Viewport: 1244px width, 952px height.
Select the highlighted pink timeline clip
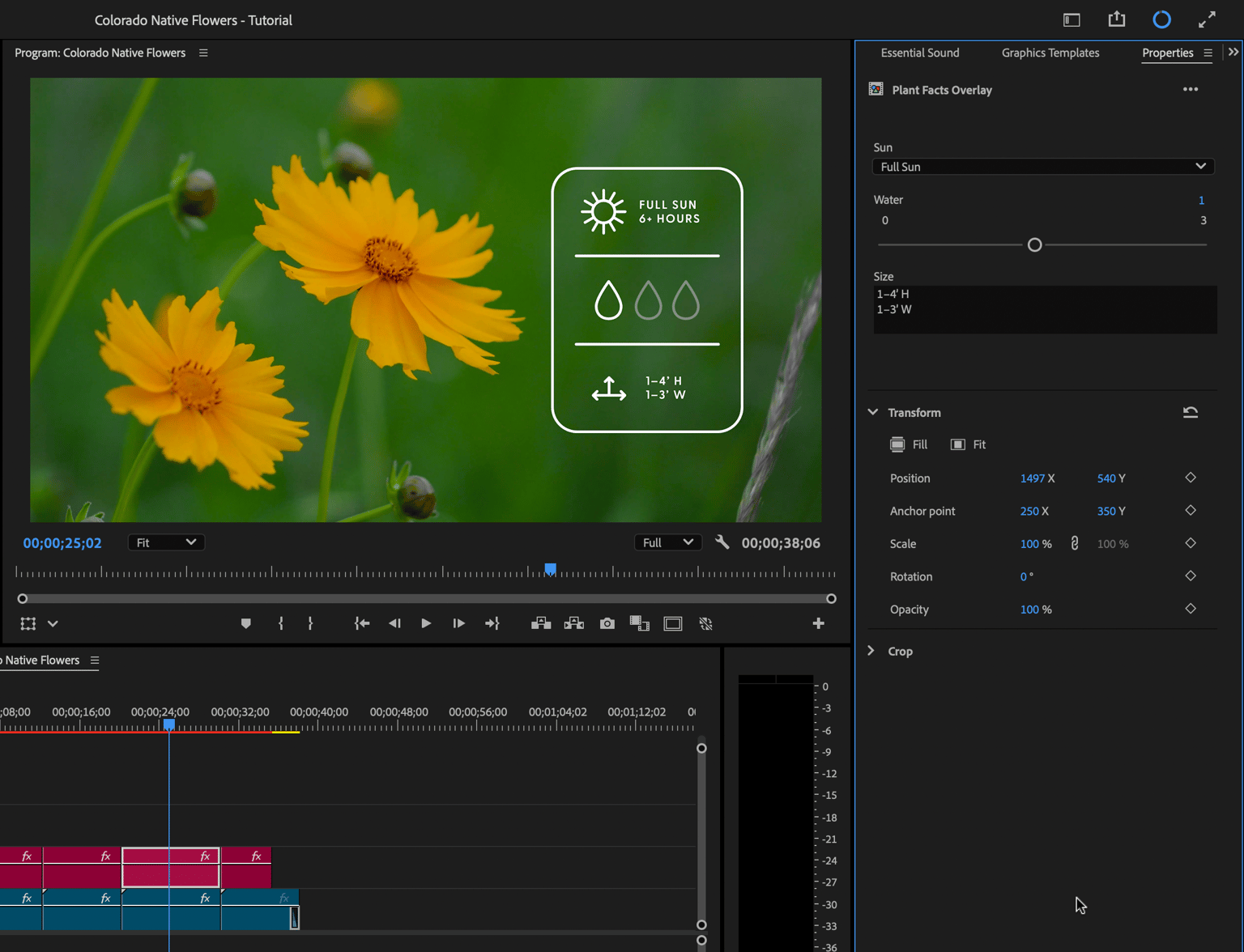tap(171, 868)
